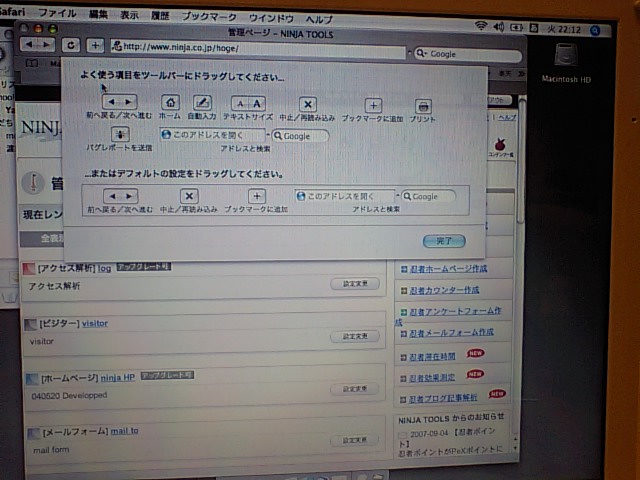Open 忍者ブログ記事解析 link

[443, 398]
